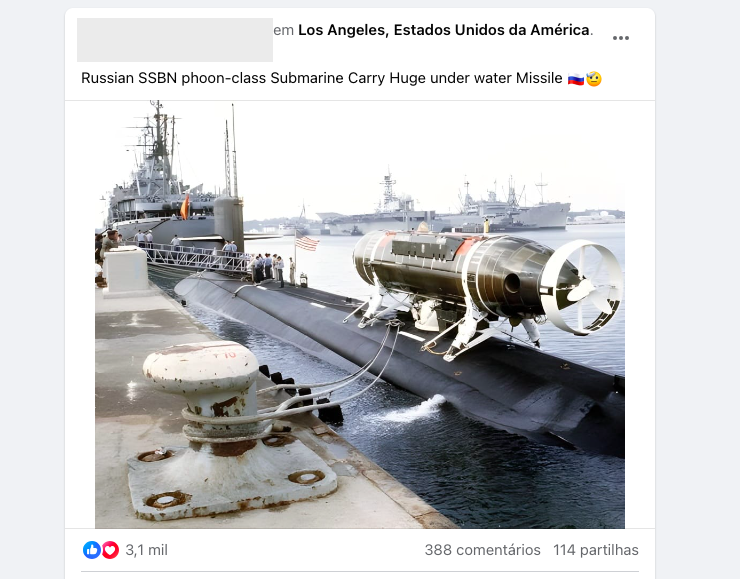
Task: Open the three-dot post options menu
Action: coord(621,38)
